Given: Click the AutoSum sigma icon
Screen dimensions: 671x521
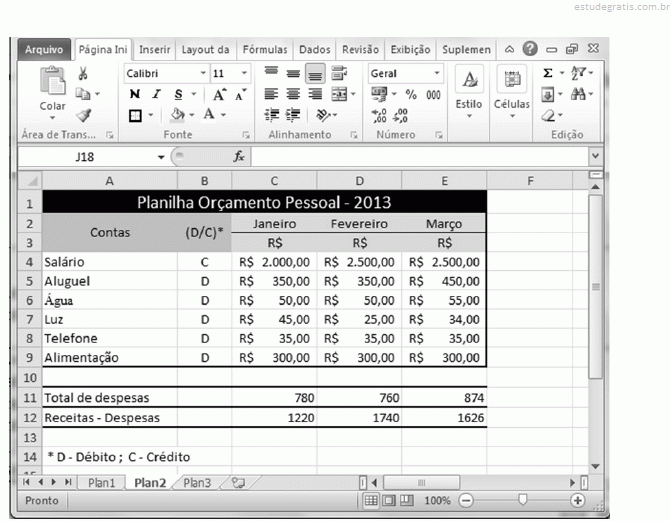Looking at the screenshot, I should point(548,74).
